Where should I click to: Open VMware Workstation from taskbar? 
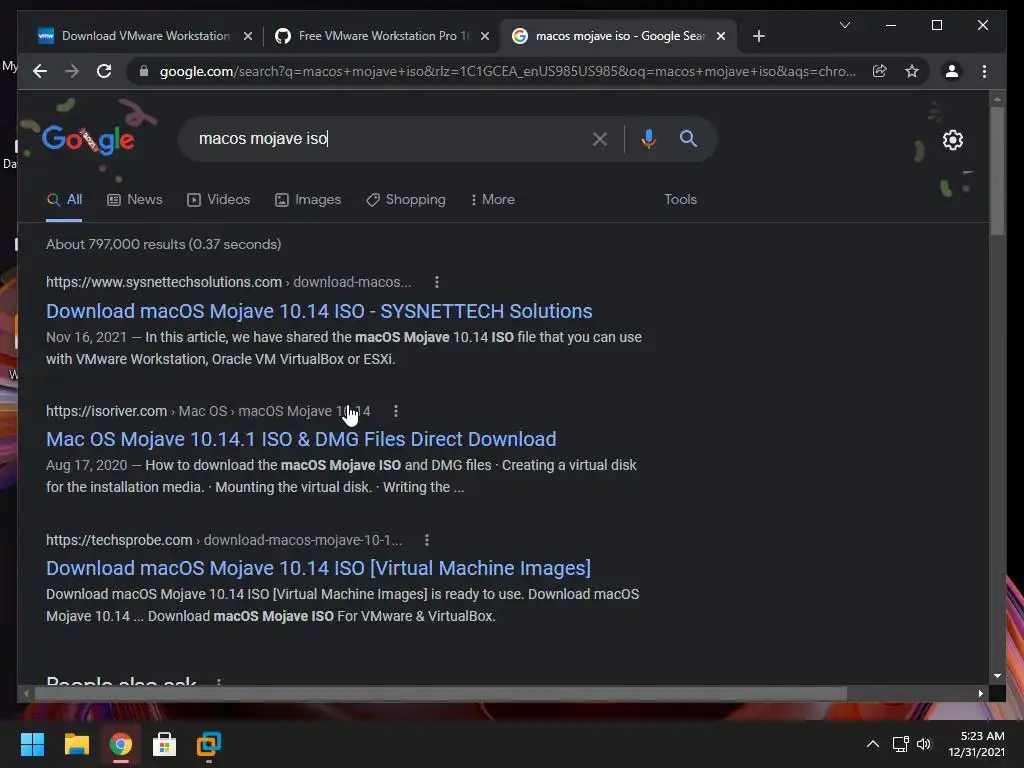209,744
